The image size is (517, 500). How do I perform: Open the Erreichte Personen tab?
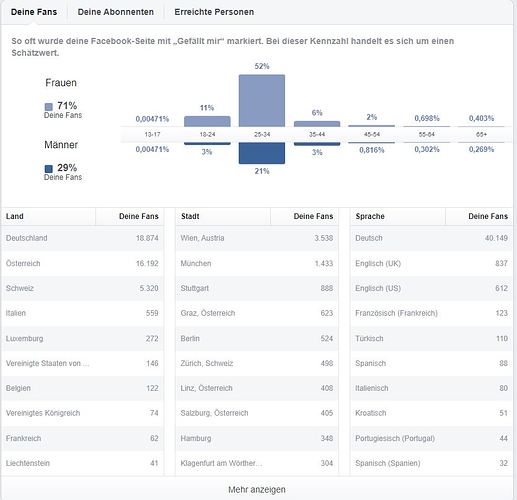pos(214,12)
